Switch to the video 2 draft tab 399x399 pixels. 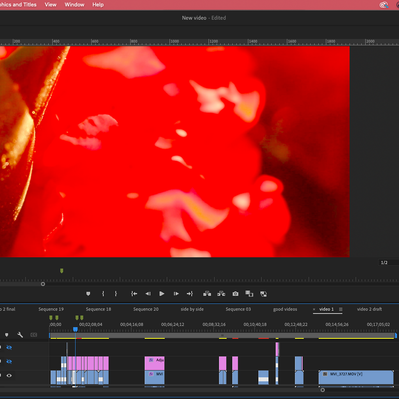[x=369, y=309]
